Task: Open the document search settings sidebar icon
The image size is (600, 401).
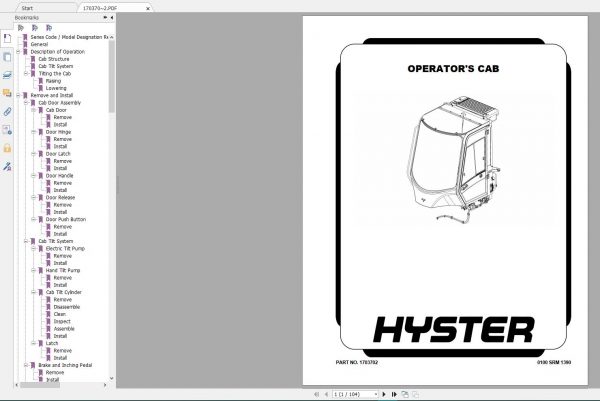Action: coord(7,130)
